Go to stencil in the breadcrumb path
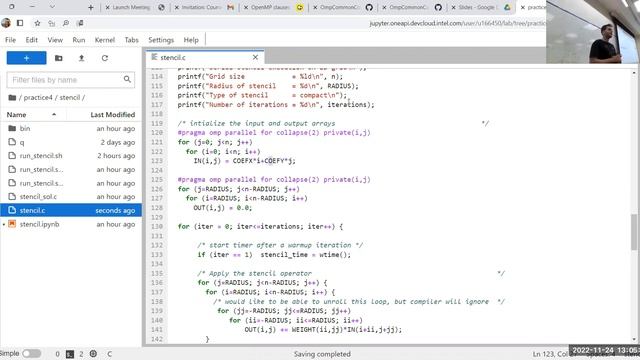This screenshot has height=360, width=640. [x=70, y=98]
